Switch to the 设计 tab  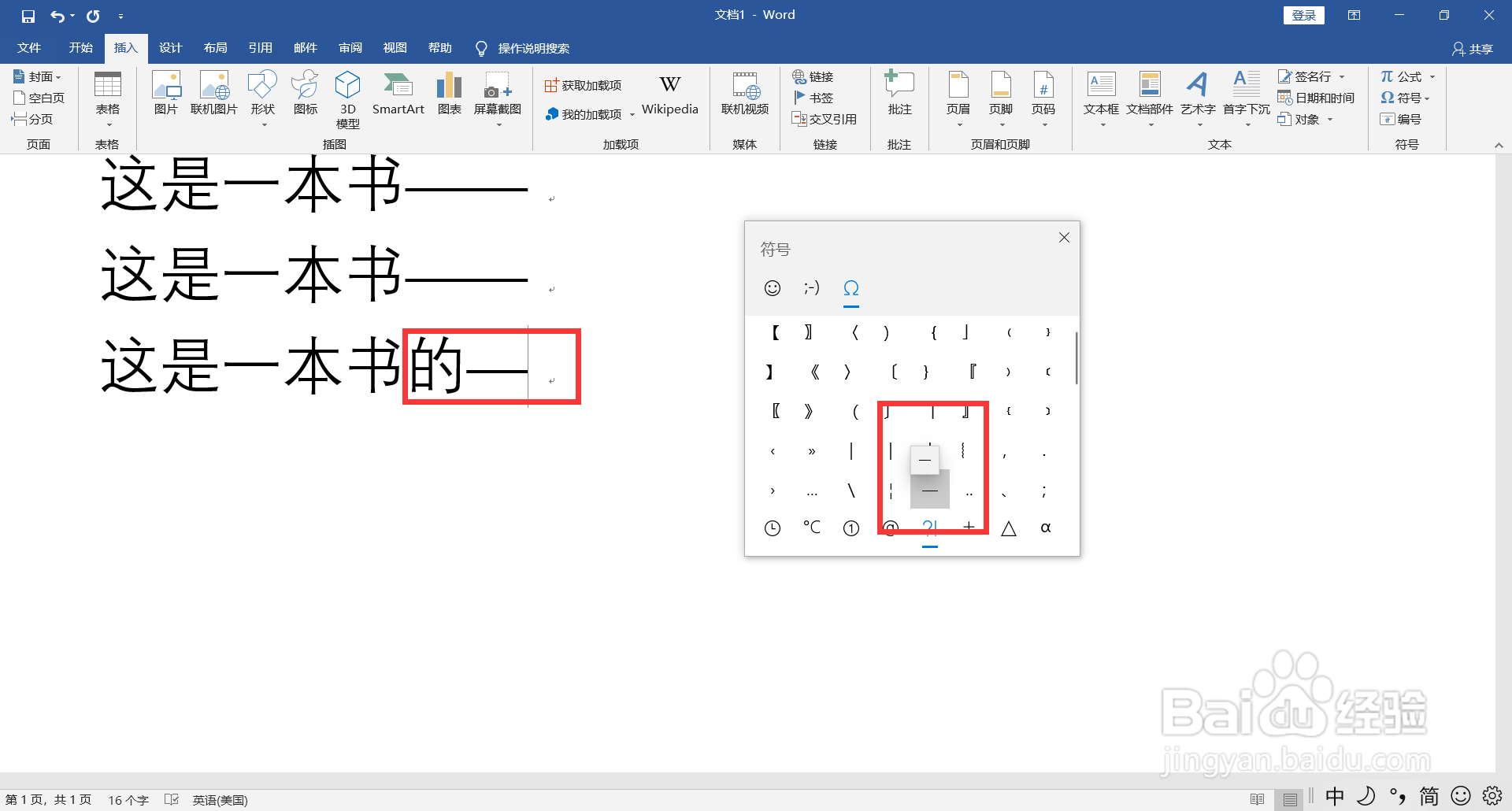coord(170,48)
